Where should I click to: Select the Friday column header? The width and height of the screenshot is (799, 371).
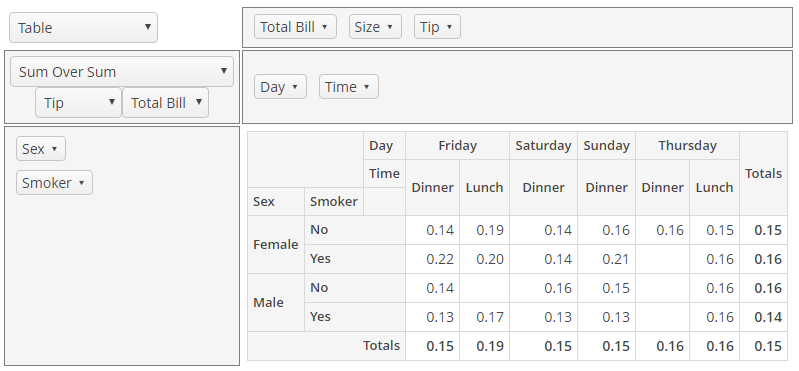(458, 146)
